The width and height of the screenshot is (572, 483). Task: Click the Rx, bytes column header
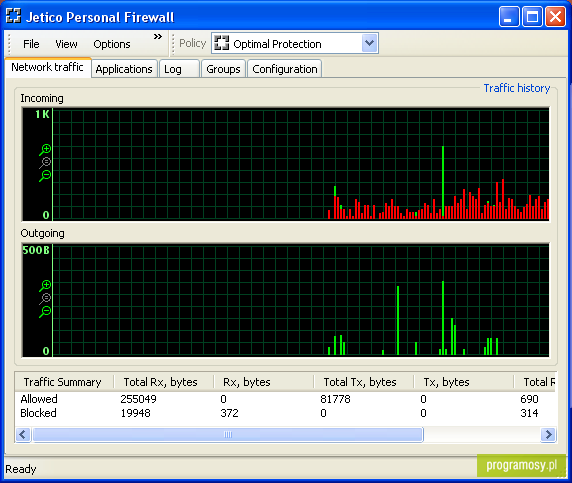(x=263, y=382)
